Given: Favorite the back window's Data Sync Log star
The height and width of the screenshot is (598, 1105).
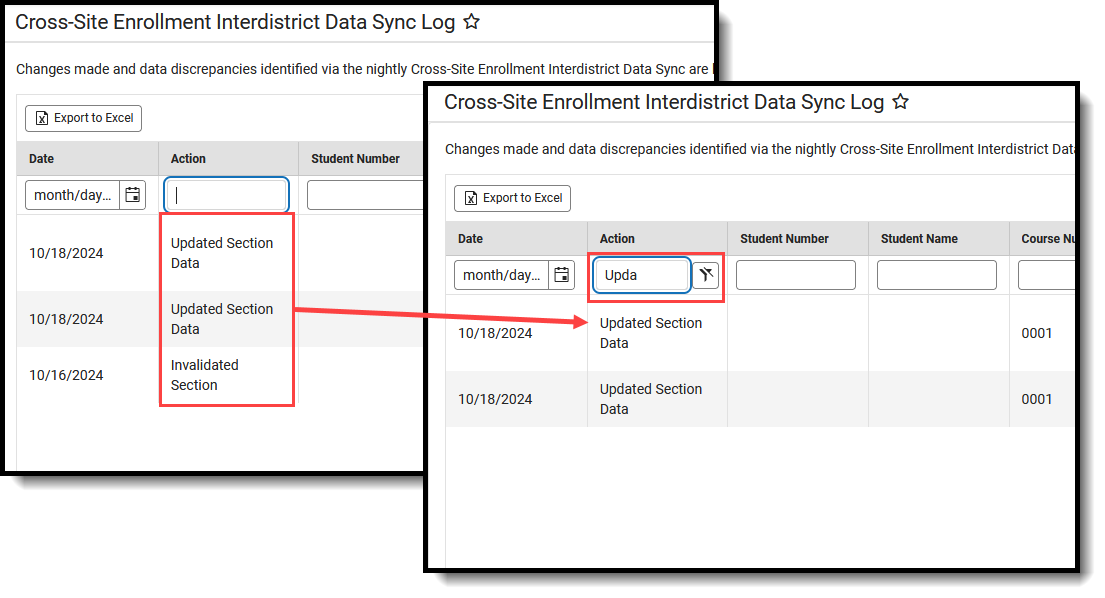Looking at the screenshot, I should tap(471, 22).
